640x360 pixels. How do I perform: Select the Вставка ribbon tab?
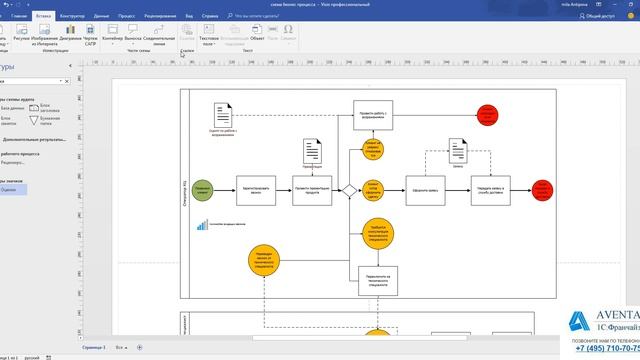[x=43, y=16]
